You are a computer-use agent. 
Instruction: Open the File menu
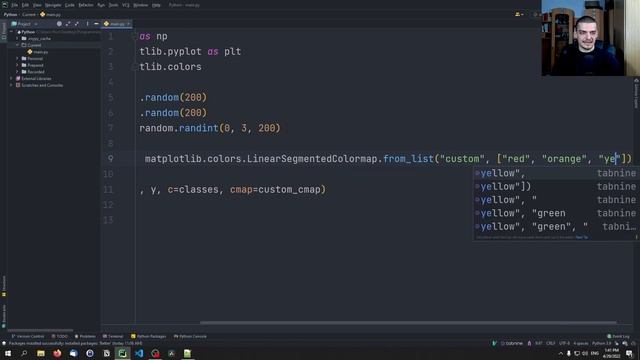point(15,5)
